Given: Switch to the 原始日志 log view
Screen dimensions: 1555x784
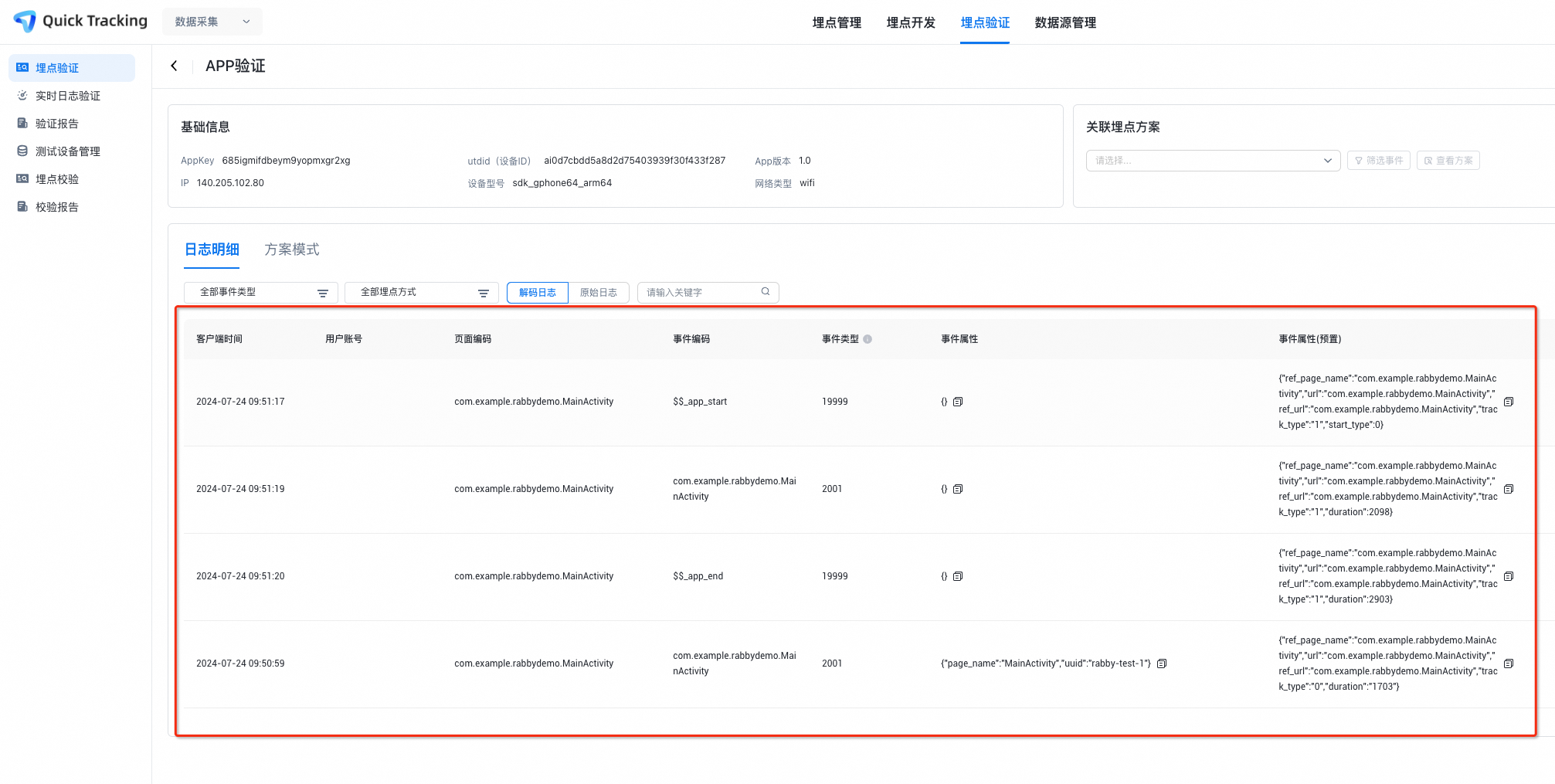Looking at the screenshot, I should pos(599,293).
